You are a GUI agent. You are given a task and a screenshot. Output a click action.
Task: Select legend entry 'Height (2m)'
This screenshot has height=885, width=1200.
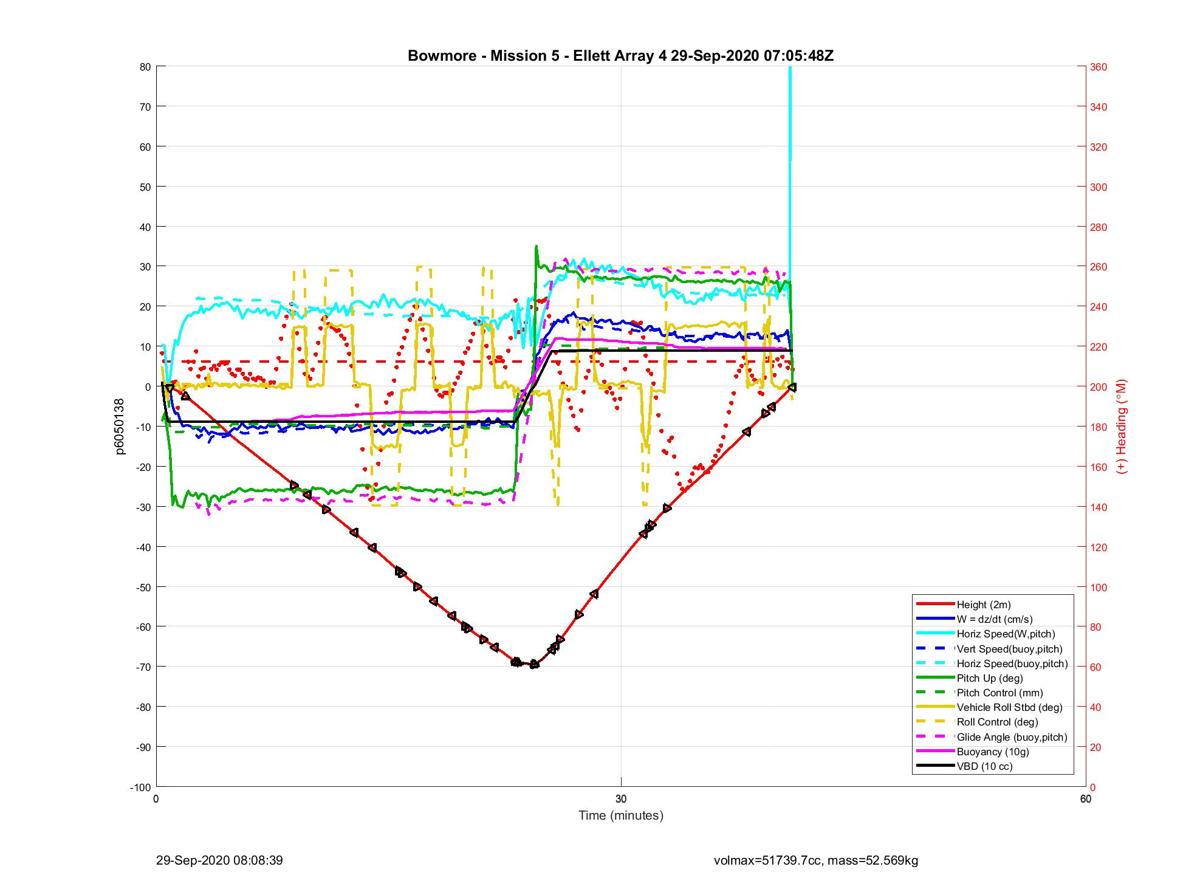coord(985,605)
